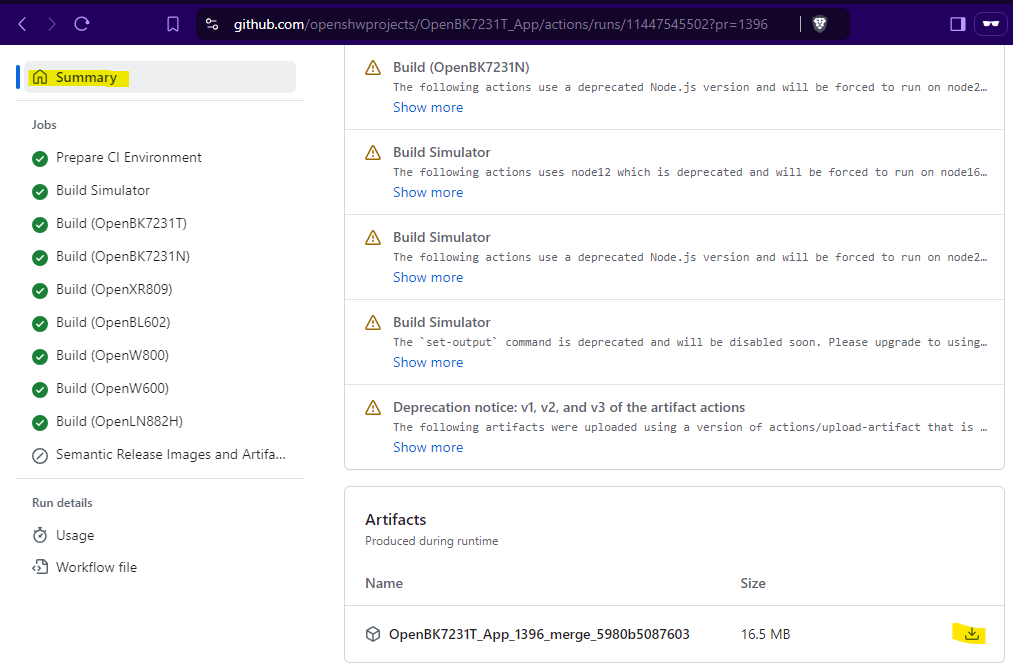Viewport: 1013px width, 663px height.
Task: Go back to the previous browser page
Action: click(x=23, y=25)
